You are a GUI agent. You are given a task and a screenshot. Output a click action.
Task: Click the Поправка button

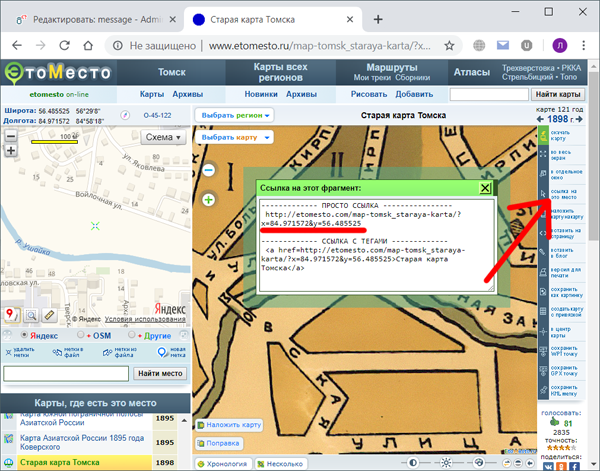point(218,443)
